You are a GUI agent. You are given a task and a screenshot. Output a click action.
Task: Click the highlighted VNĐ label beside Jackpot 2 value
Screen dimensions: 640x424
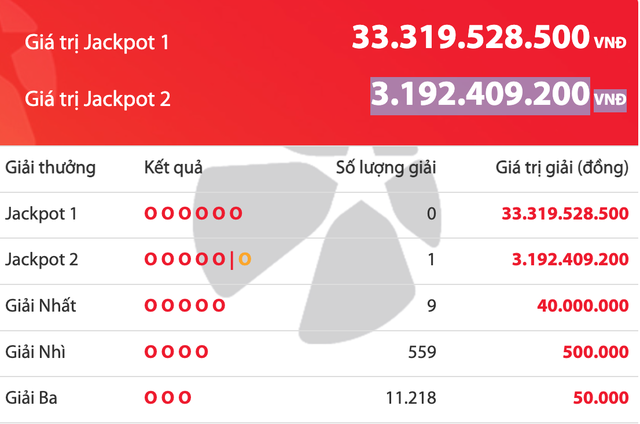pos(609,99)
